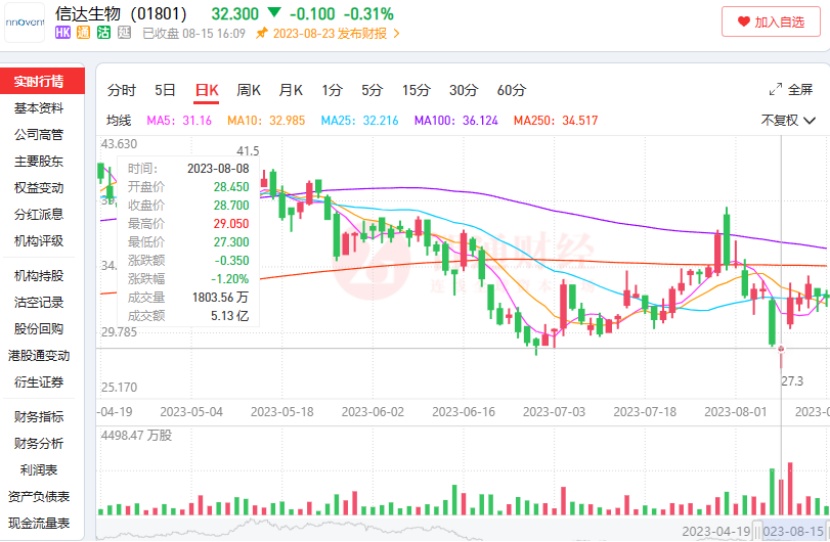Expand the 2023-08-23 发布财报 link arrow
The height and width of the screenshot is (542, 830).
[x=397, y=33]
